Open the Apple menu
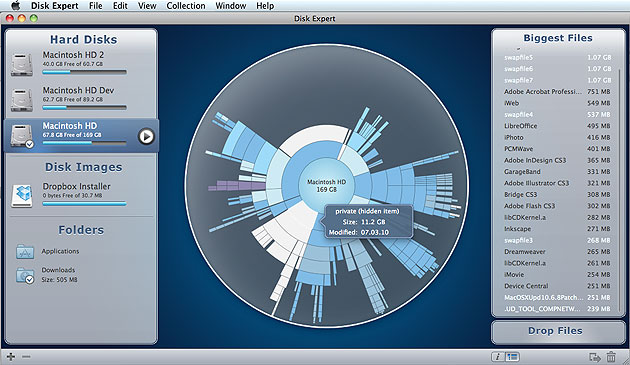Screen dimensions: 630x365 pyautogui.click(x=16, y=6)
